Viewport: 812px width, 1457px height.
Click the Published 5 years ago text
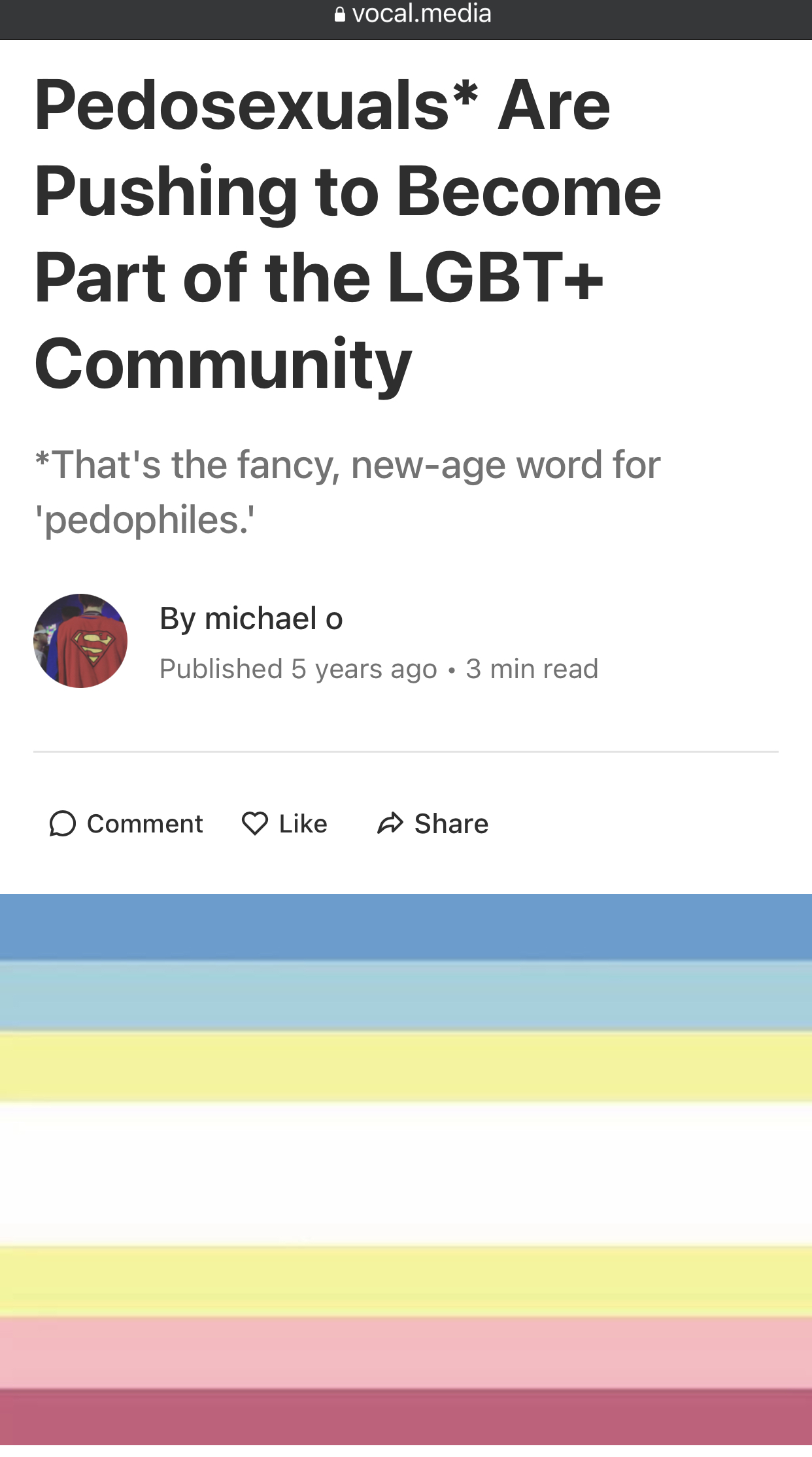299,669
